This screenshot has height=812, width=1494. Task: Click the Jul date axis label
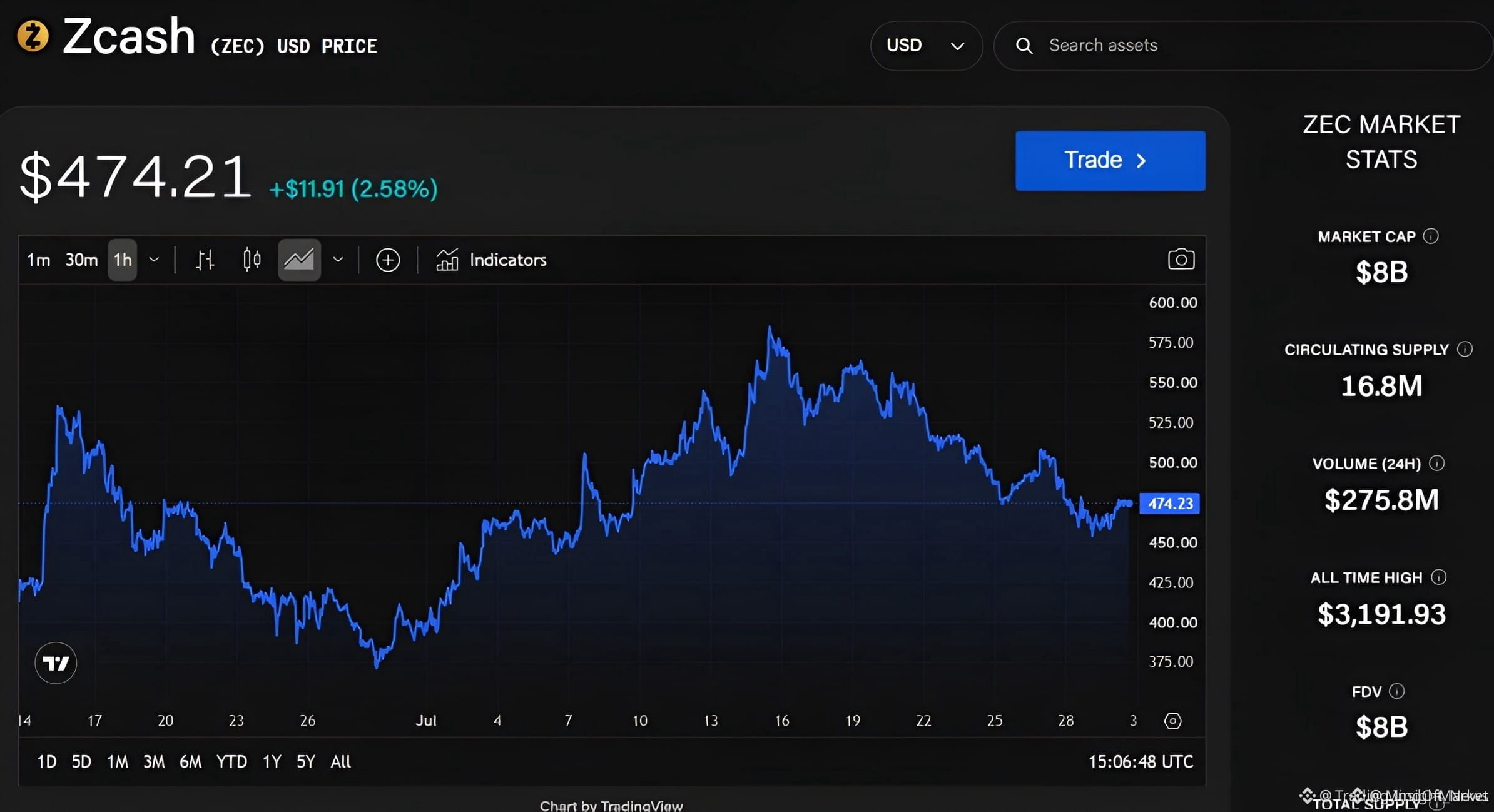click(x=426, y=721)
